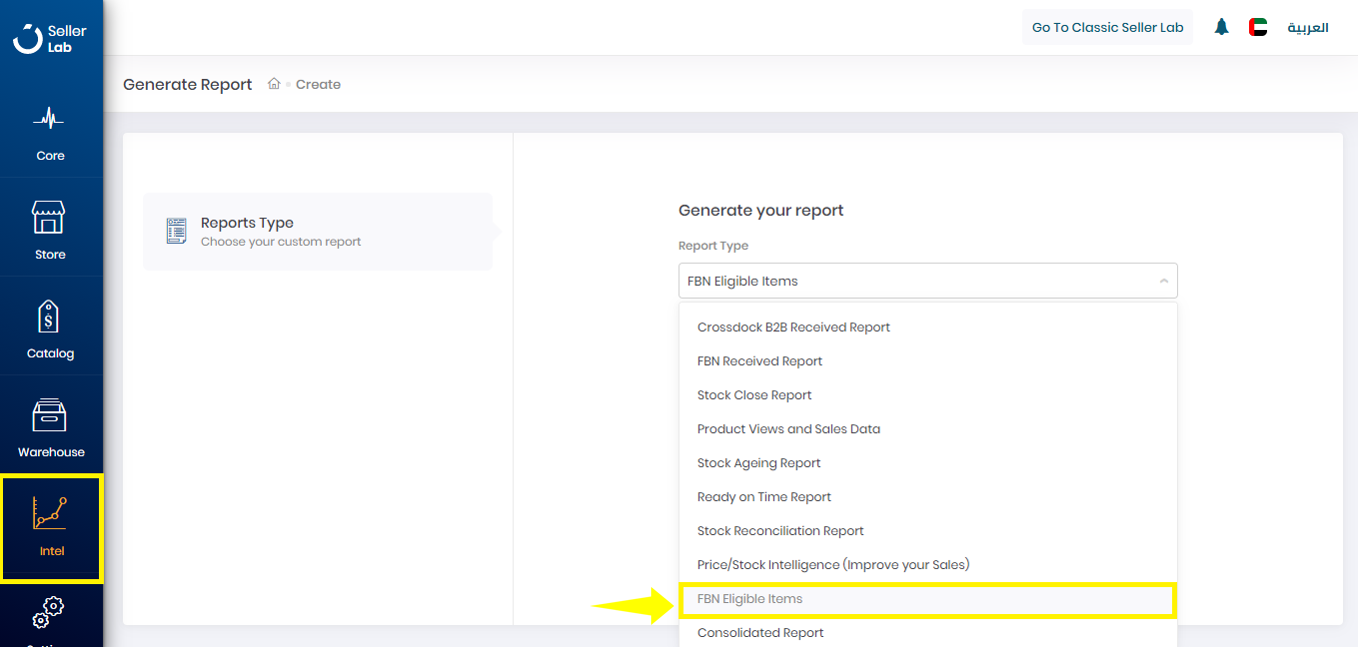
Task: Open the Settings gear icon
Action: point(48,612)
